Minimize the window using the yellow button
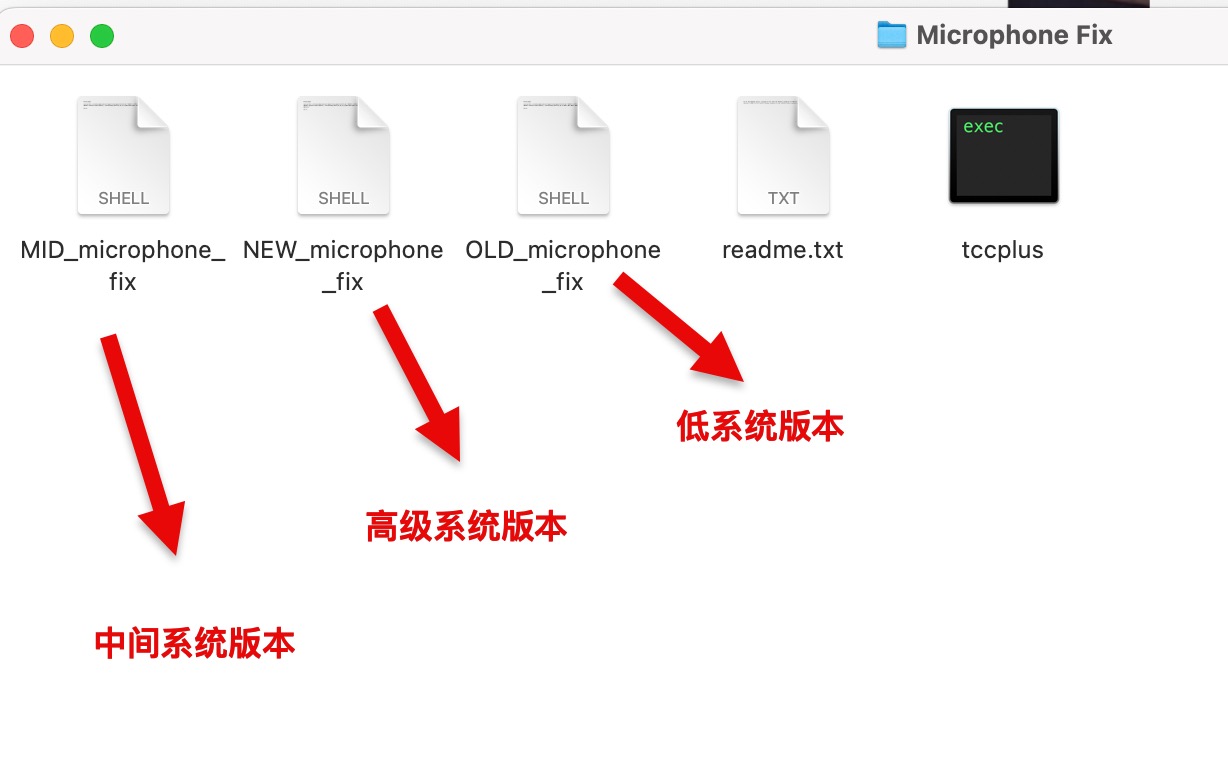Image resolution: width=1228 pixels, height=776 pixels. [62, 37]
